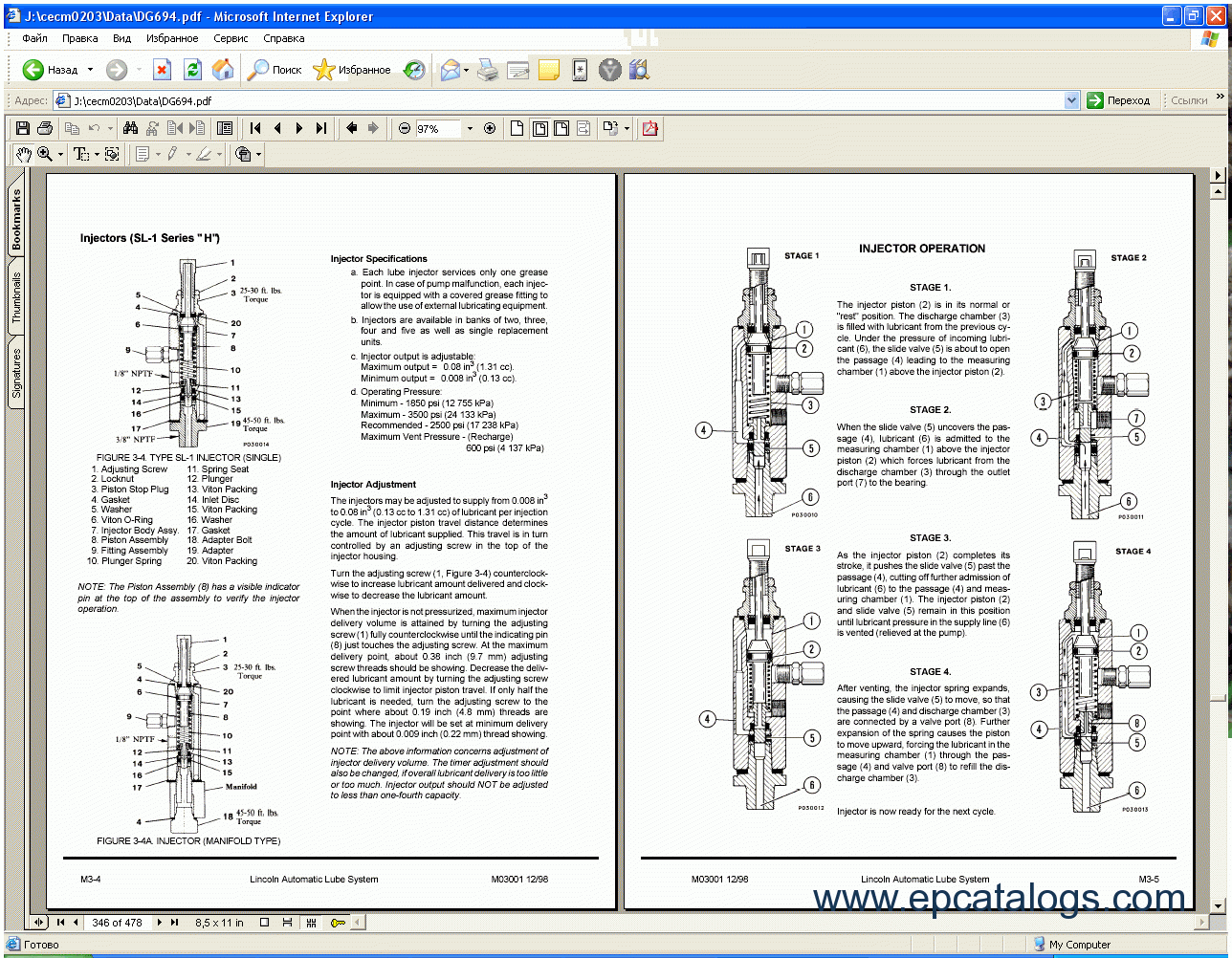Open the Signatures side tab
1232x958 pixels.
pyautogui.click(x=16, y=373)
